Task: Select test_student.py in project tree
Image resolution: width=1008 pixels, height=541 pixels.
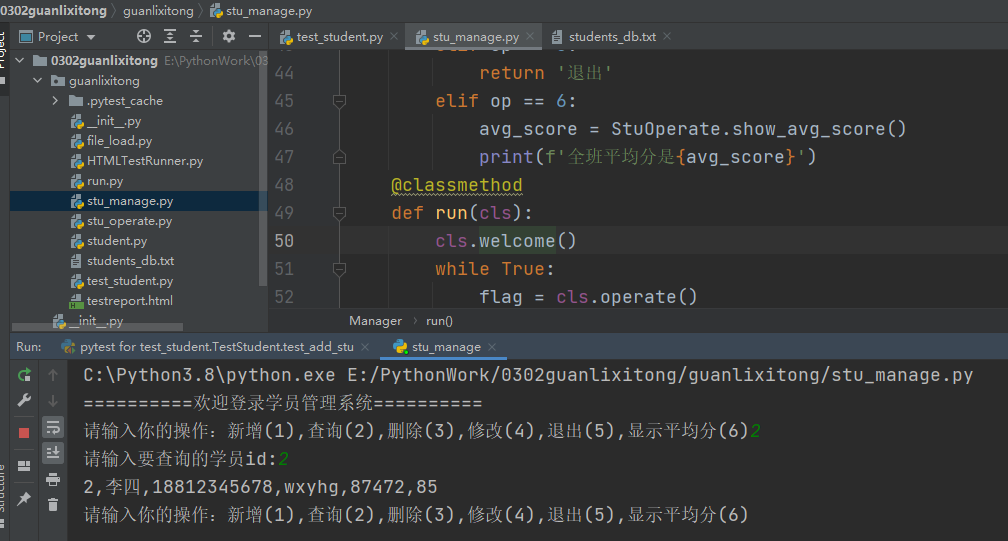Action: pos(130,281)
